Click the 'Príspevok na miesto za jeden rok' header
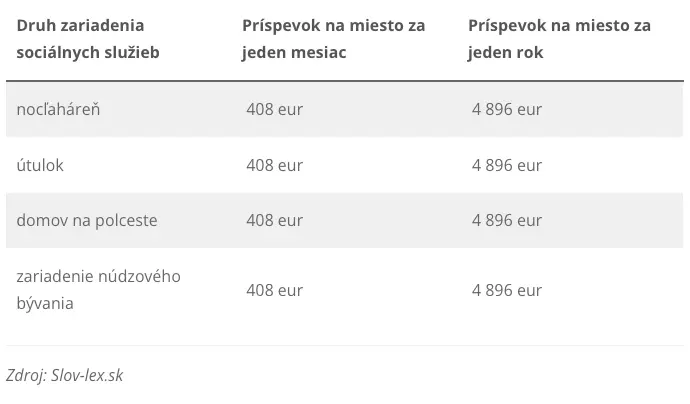The height and width of the screenshot is (404, 690). click(559, 38)
